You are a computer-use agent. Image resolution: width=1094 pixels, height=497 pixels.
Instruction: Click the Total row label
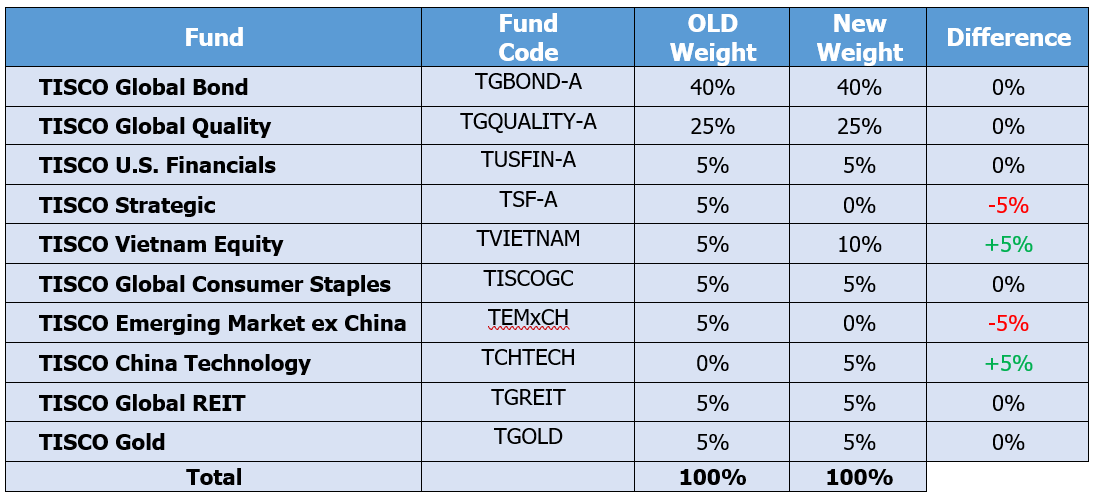tap(213, 477)
